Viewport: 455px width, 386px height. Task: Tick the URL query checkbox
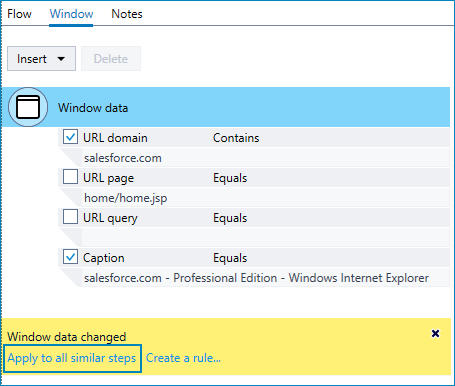(70, 217)
